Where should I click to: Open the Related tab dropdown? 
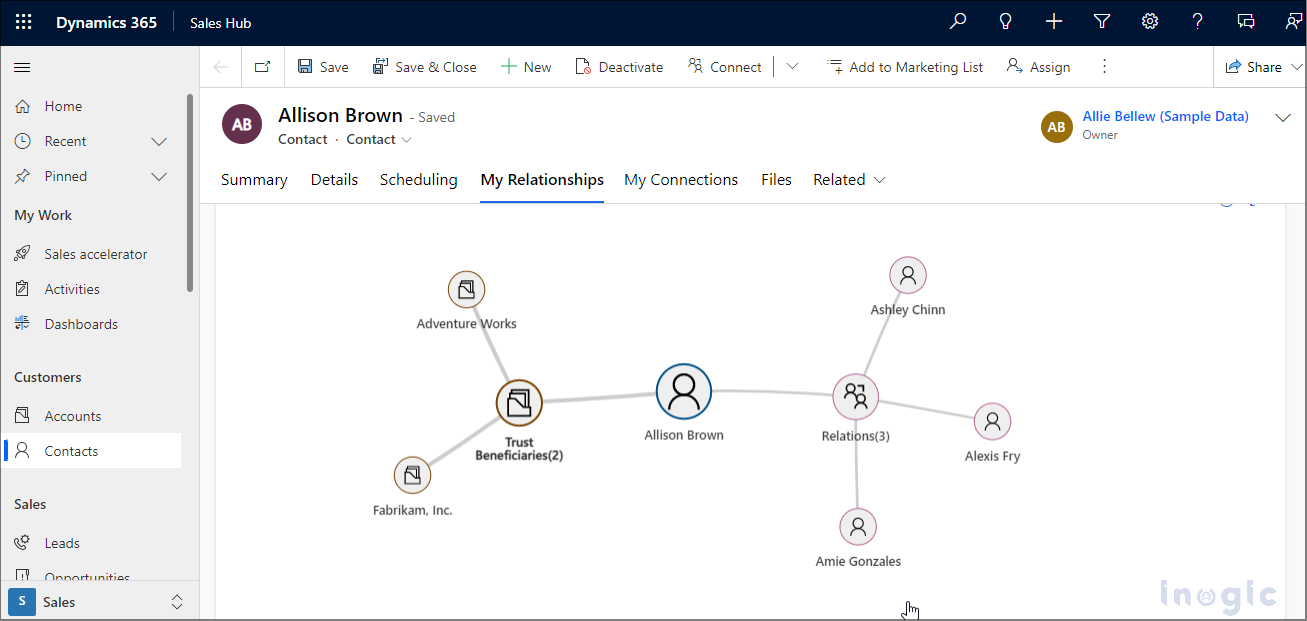point(849,180)
